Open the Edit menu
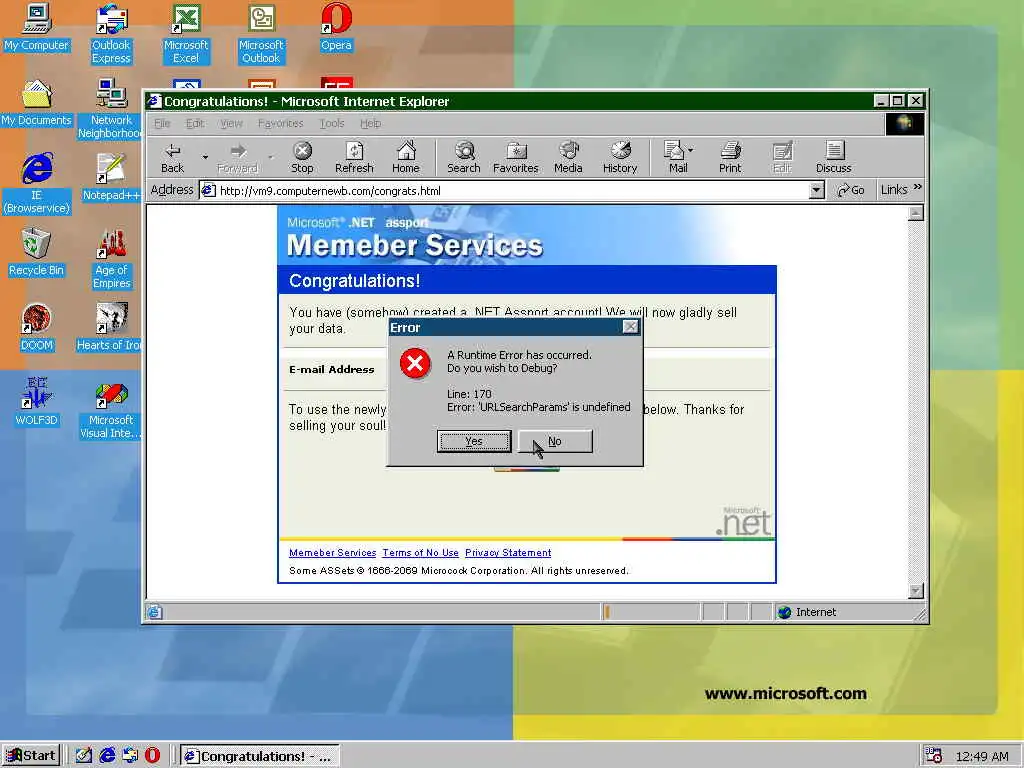Image resolution: width=1024 pixels, height=768 pixels. coord(195,123)
